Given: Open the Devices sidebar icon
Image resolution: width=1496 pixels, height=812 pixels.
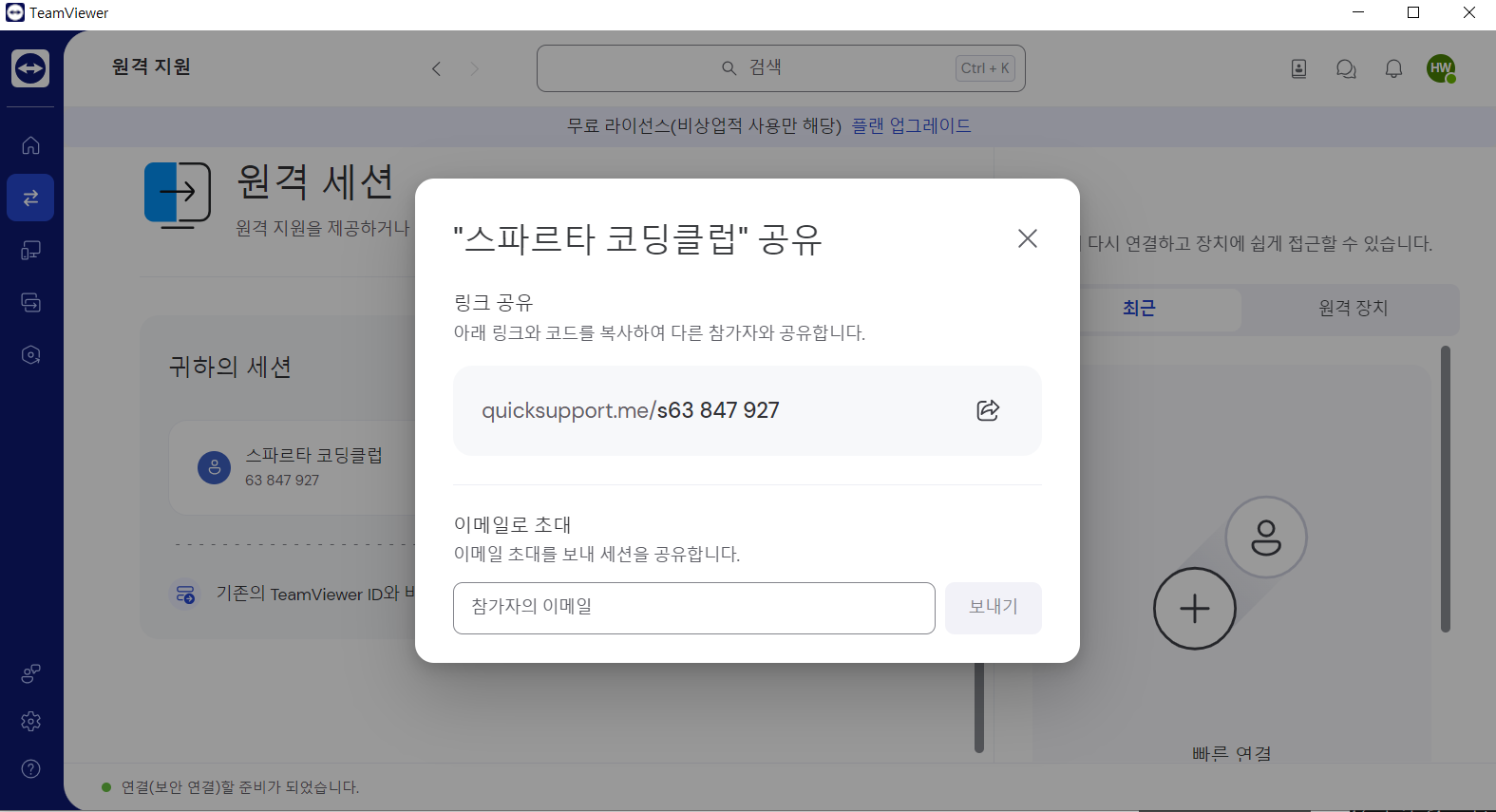Looking at the screenshot, I should click(30, 251).
